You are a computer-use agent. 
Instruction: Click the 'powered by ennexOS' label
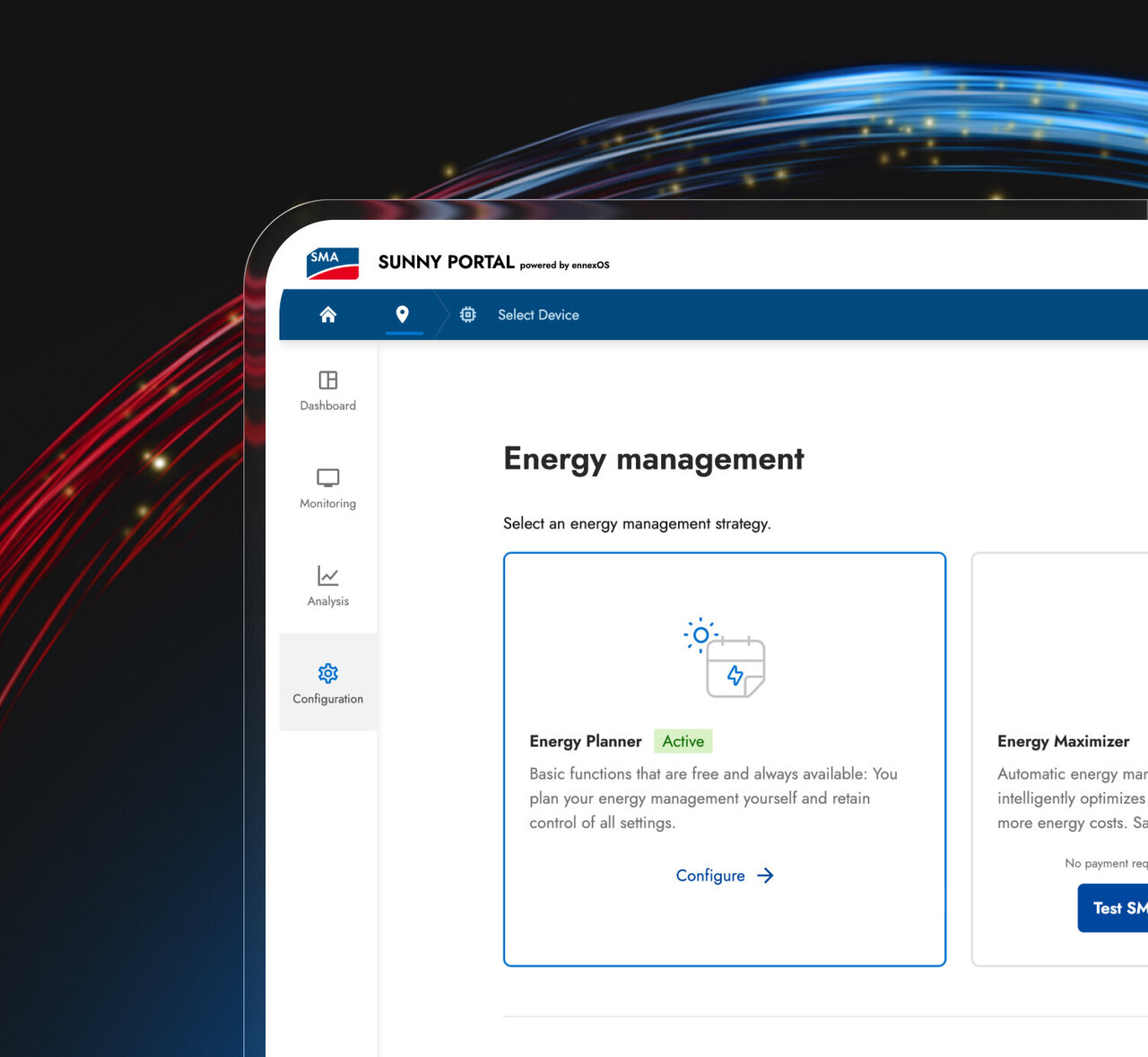point(565,266)
